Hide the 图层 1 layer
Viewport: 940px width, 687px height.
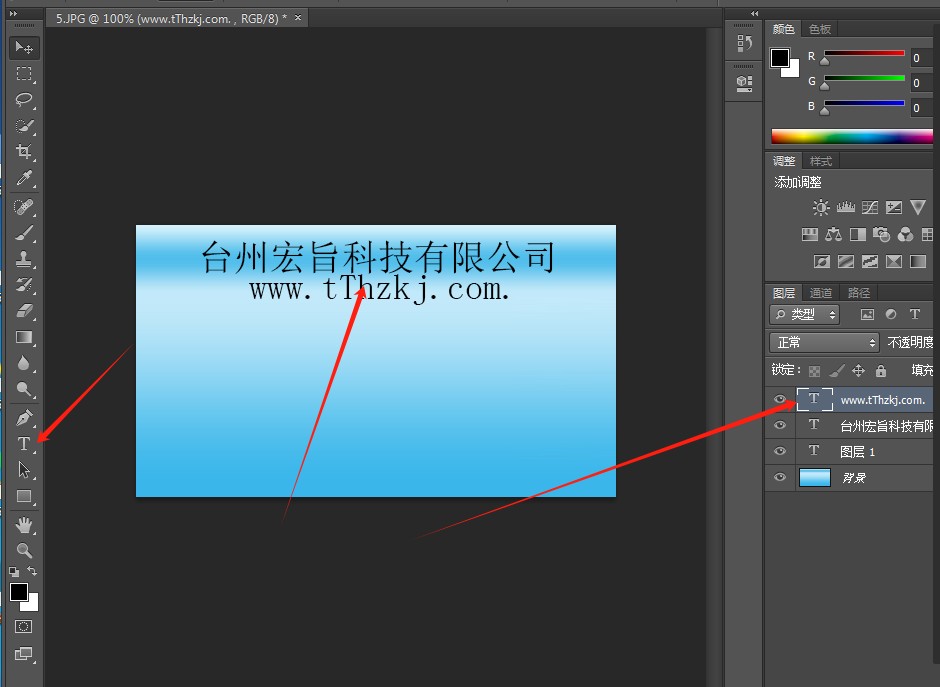pyautogui.click(x=780, y=451)
